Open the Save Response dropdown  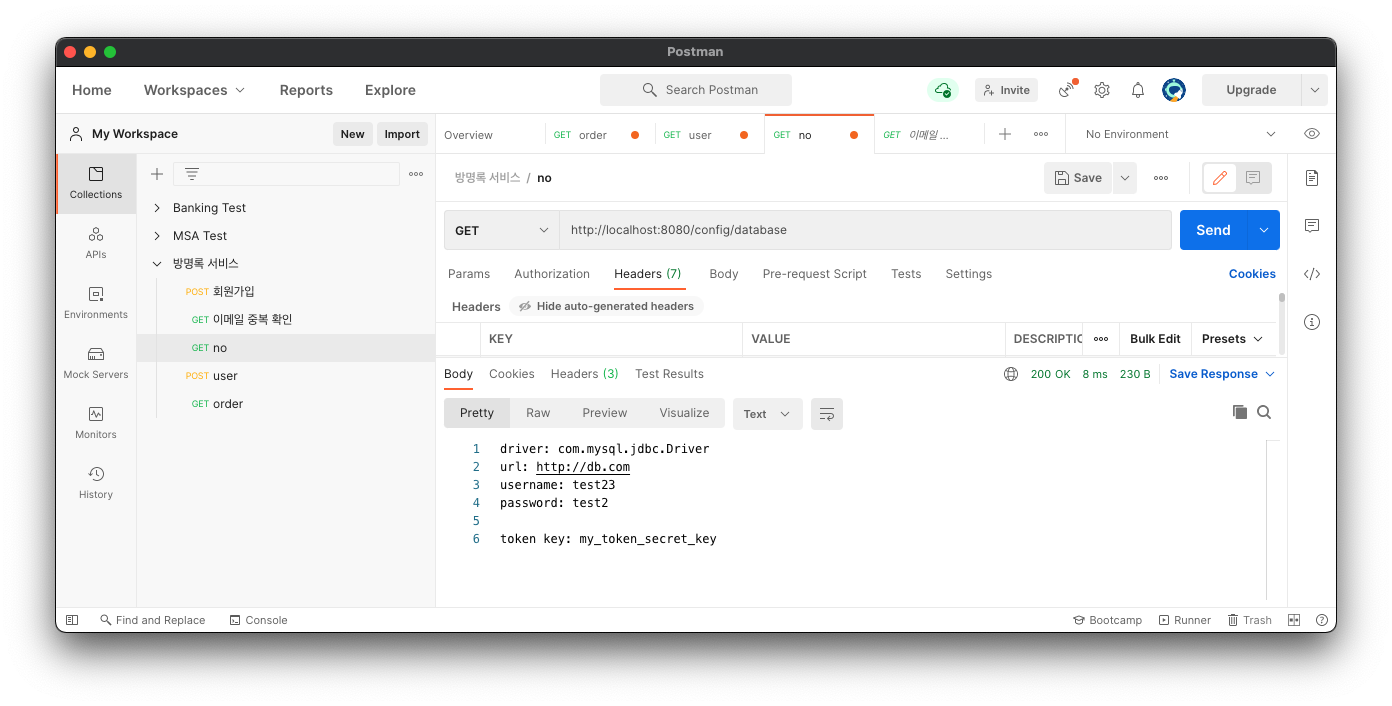tap(1222, 374)
